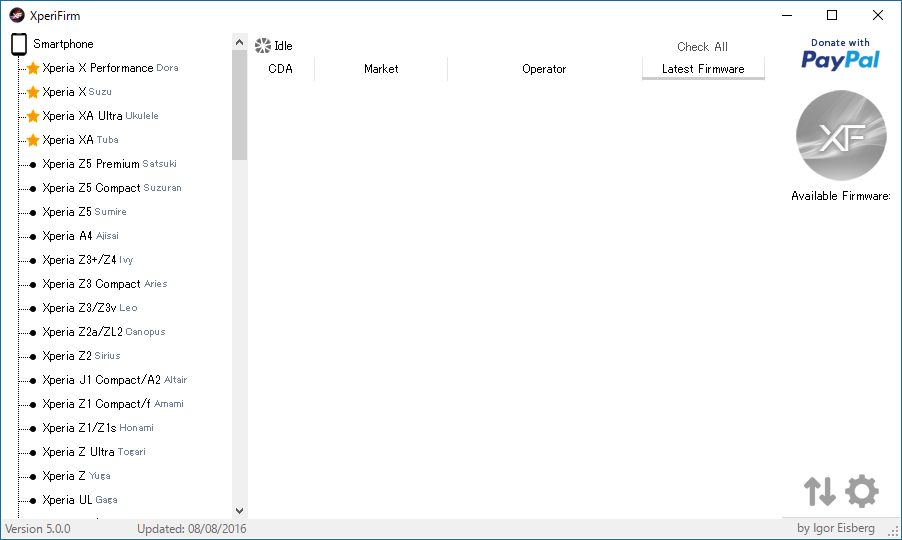Click the bullet beside Xperia Z5 Compact
Viewport: 902px width, 540px height.
tap(33, 189)
